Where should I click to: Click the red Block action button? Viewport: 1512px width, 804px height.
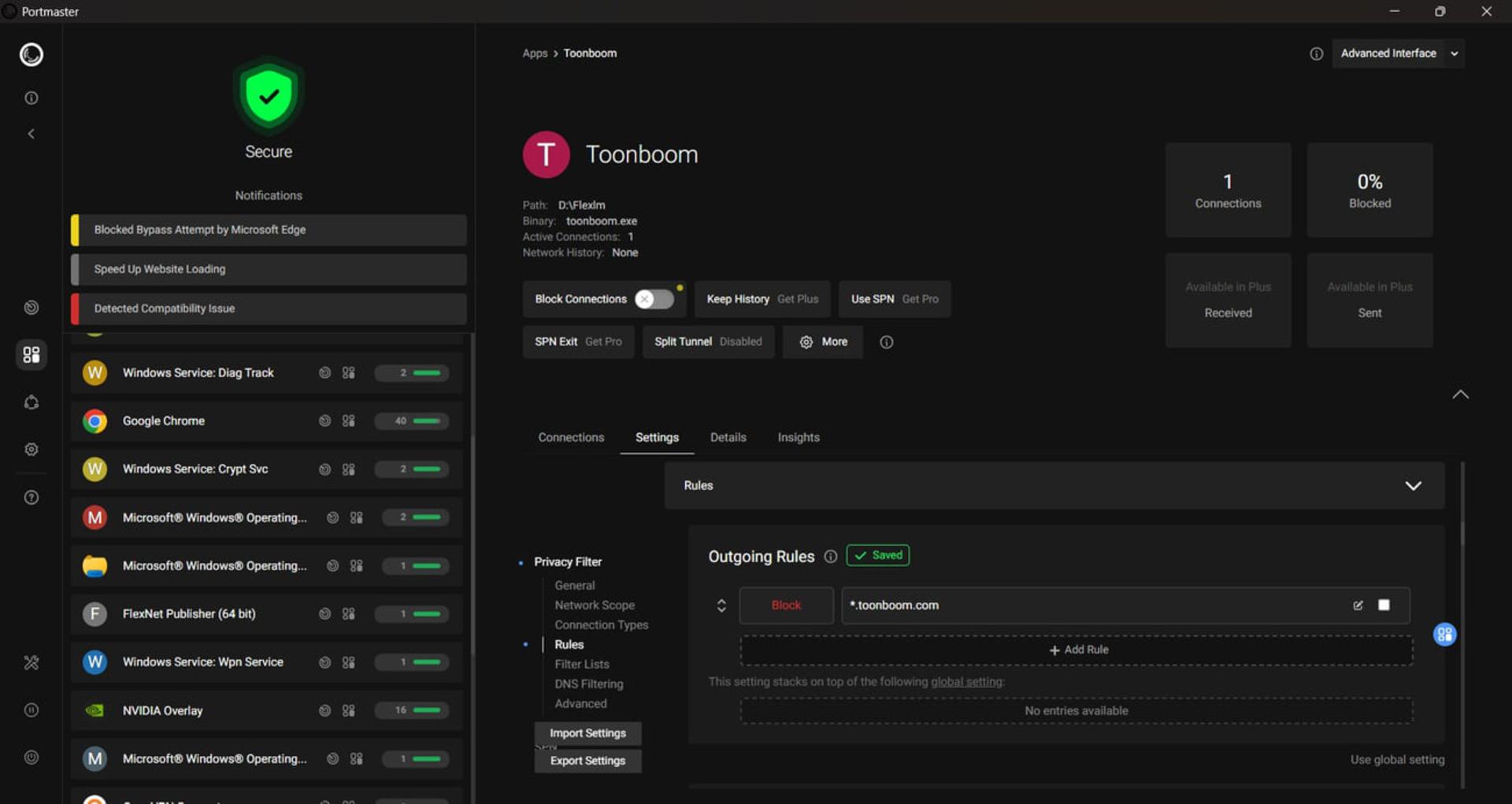(x=786, y=606)
